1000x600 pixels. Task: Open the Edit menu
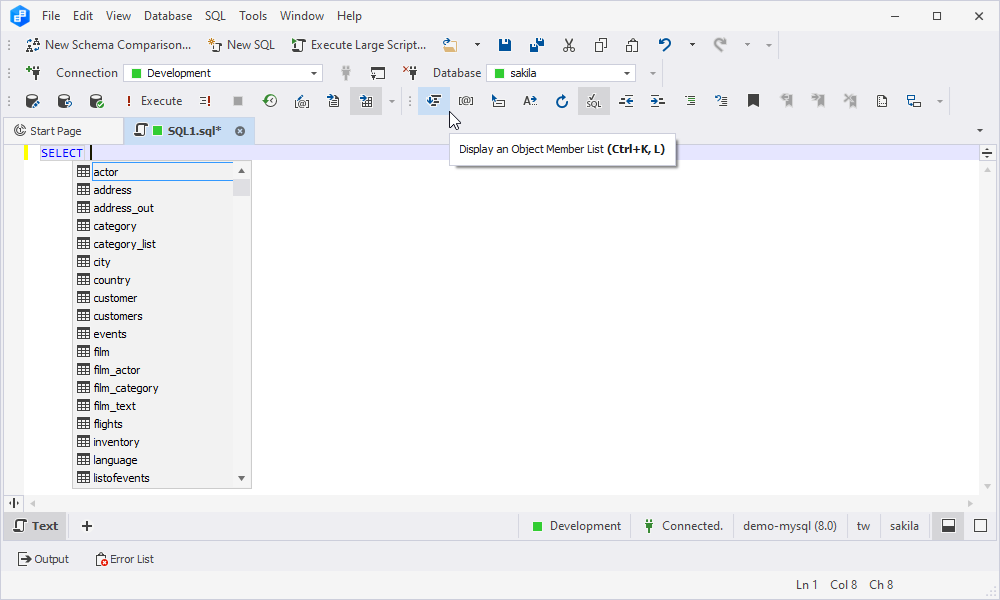coord(83,16)
